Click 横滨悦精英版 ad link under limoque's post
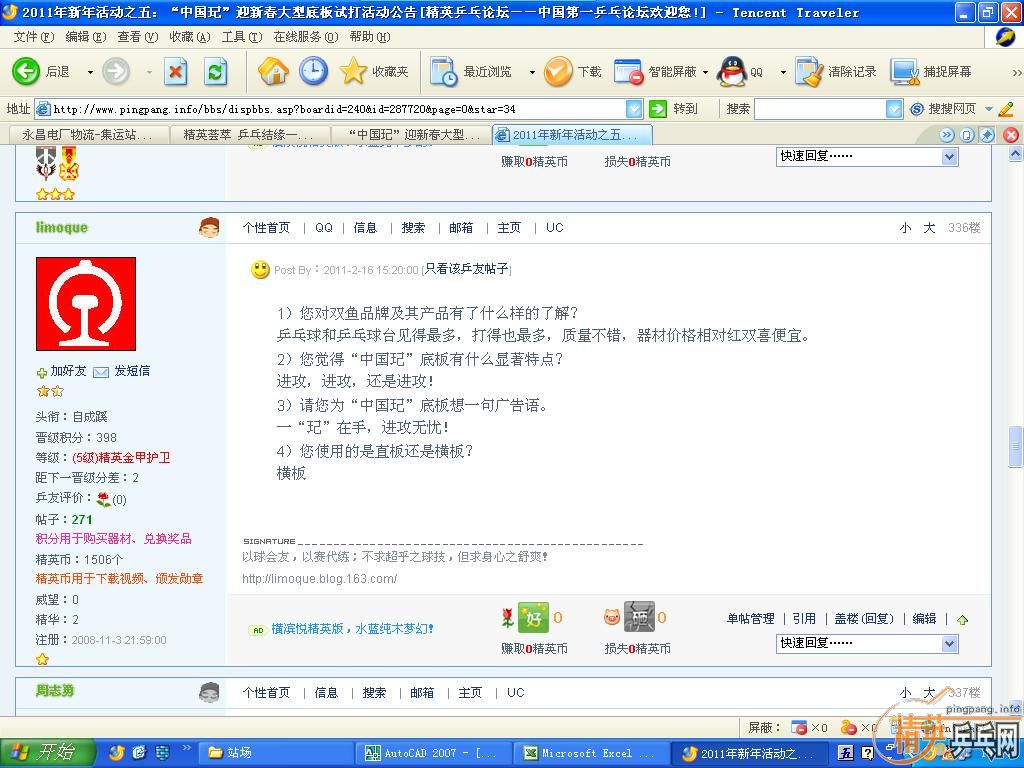Viewport: 1024px width, 768px height. (x=352, y=629)
